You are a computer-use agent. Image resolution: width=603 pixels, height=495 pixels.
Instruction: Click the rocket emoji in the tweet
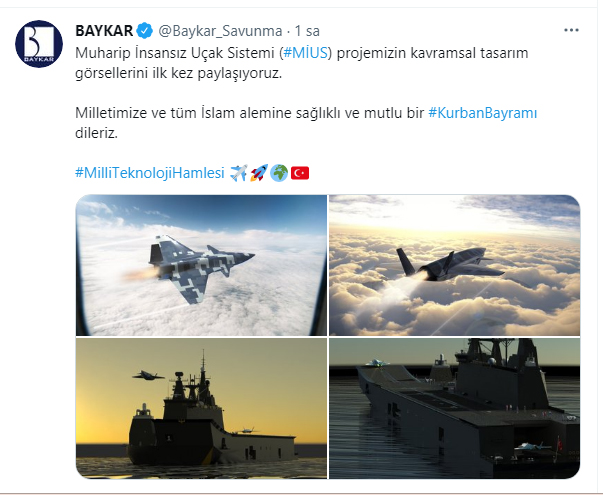(x=259, y=173)
